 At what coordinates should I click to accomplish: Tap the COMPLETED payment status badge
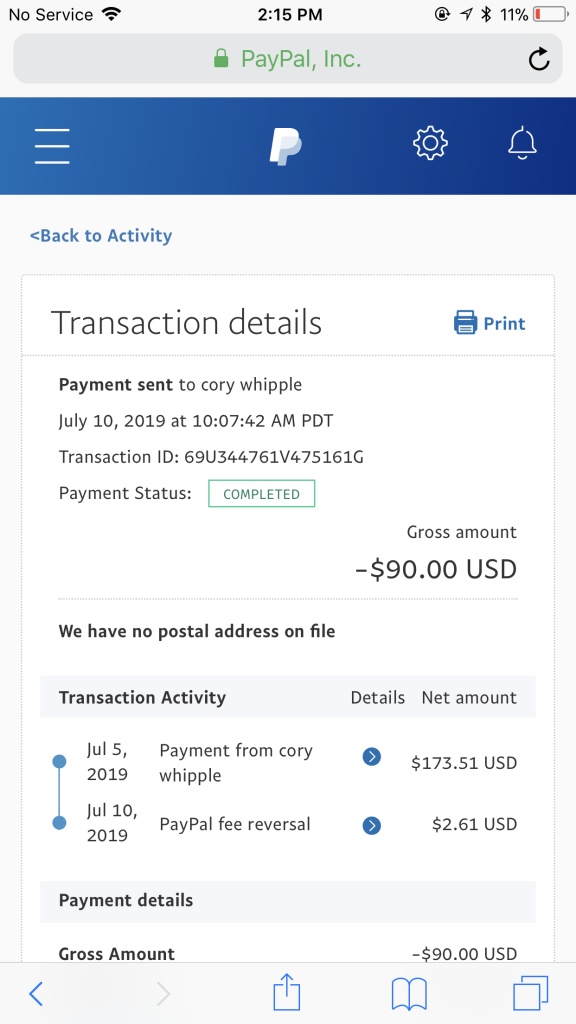coord(261,494)
